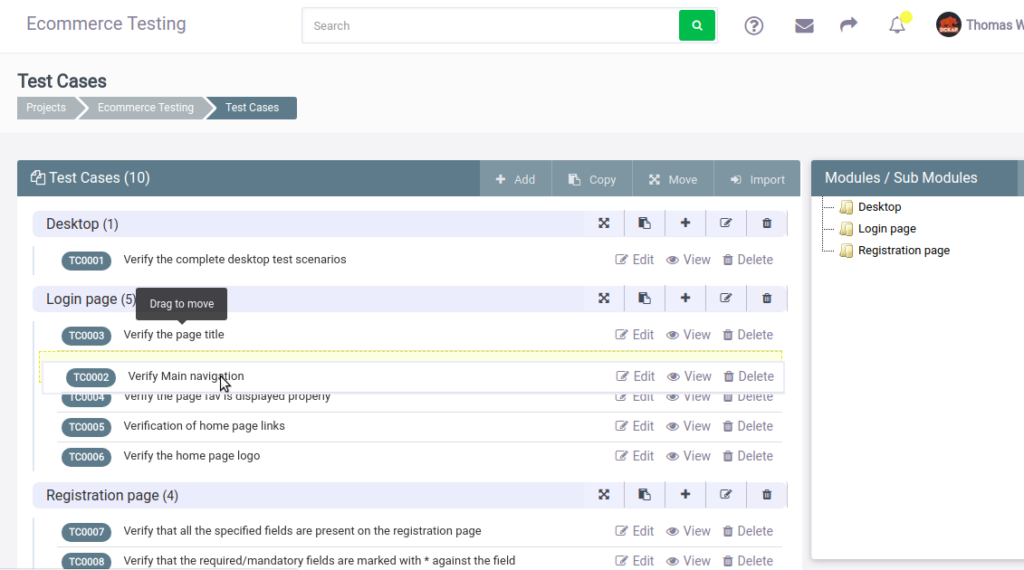
Task: Click edit icon on Registration page module
Action: [726, 495]
